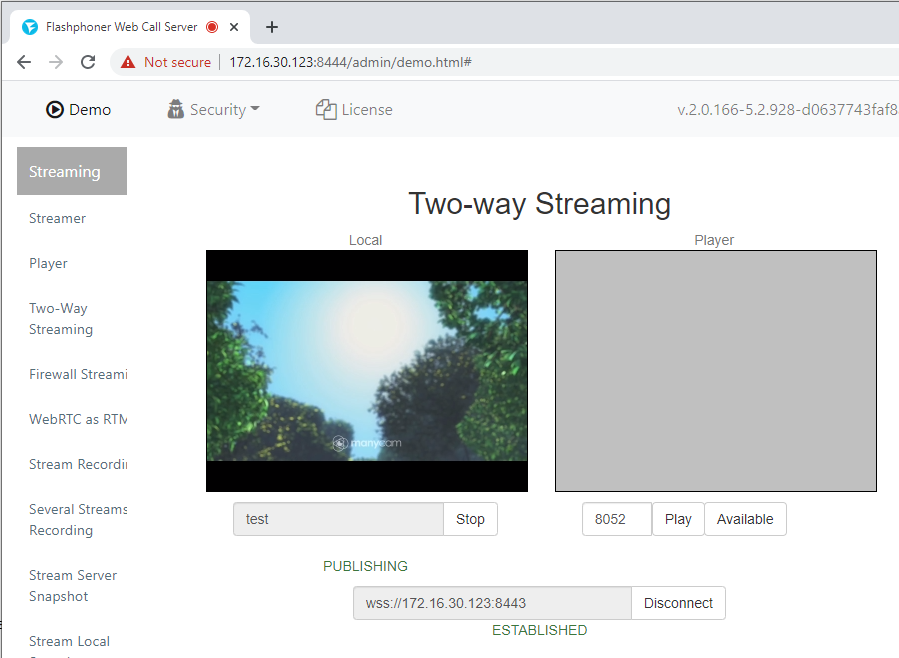Click the tab recording indicator dot
The width and height of the screenshot is (899, 658).
[x=212, y=27]
